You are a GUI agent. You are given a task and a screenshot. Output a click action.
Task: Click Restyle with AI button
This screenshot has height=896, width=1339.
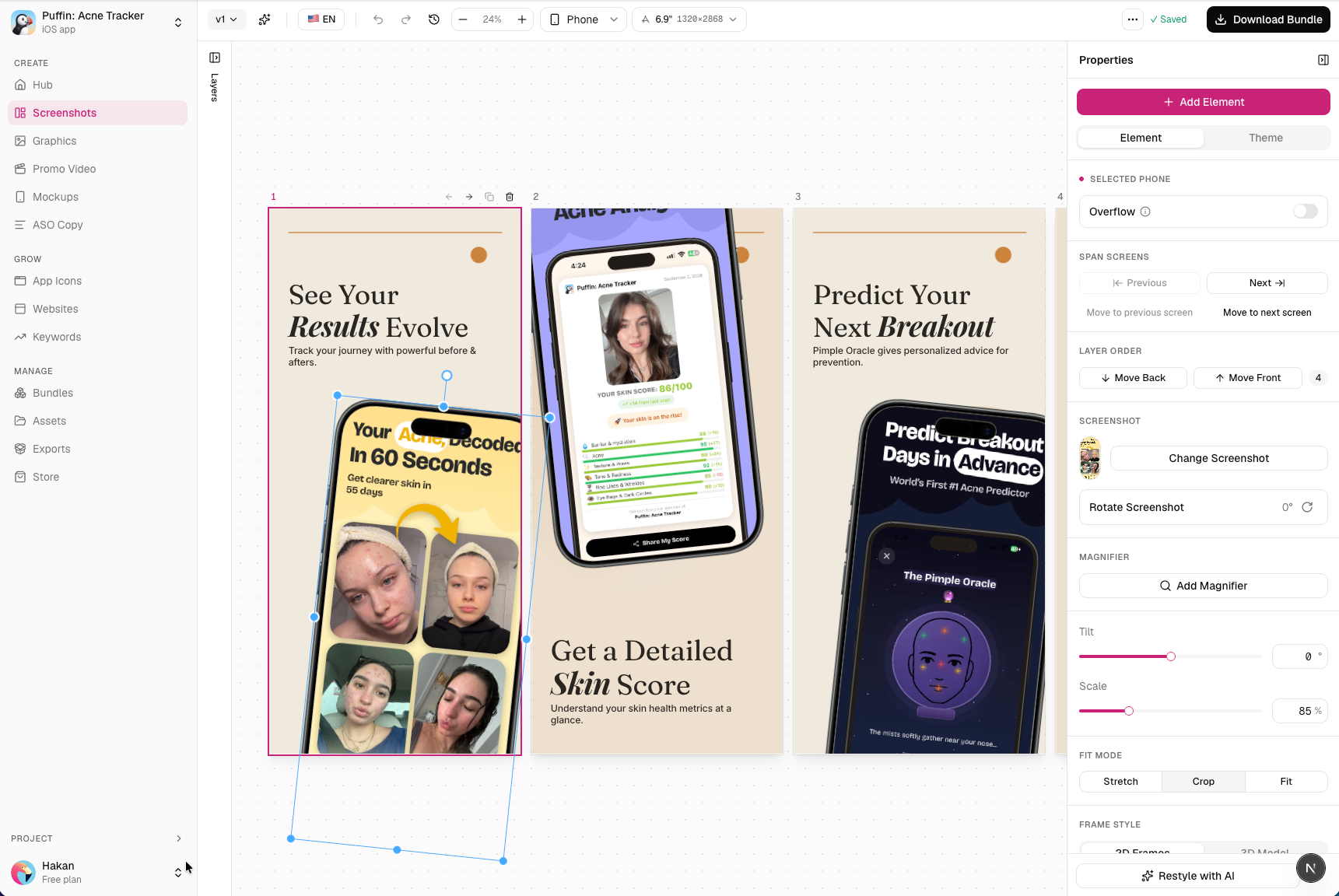(1188, 876)
